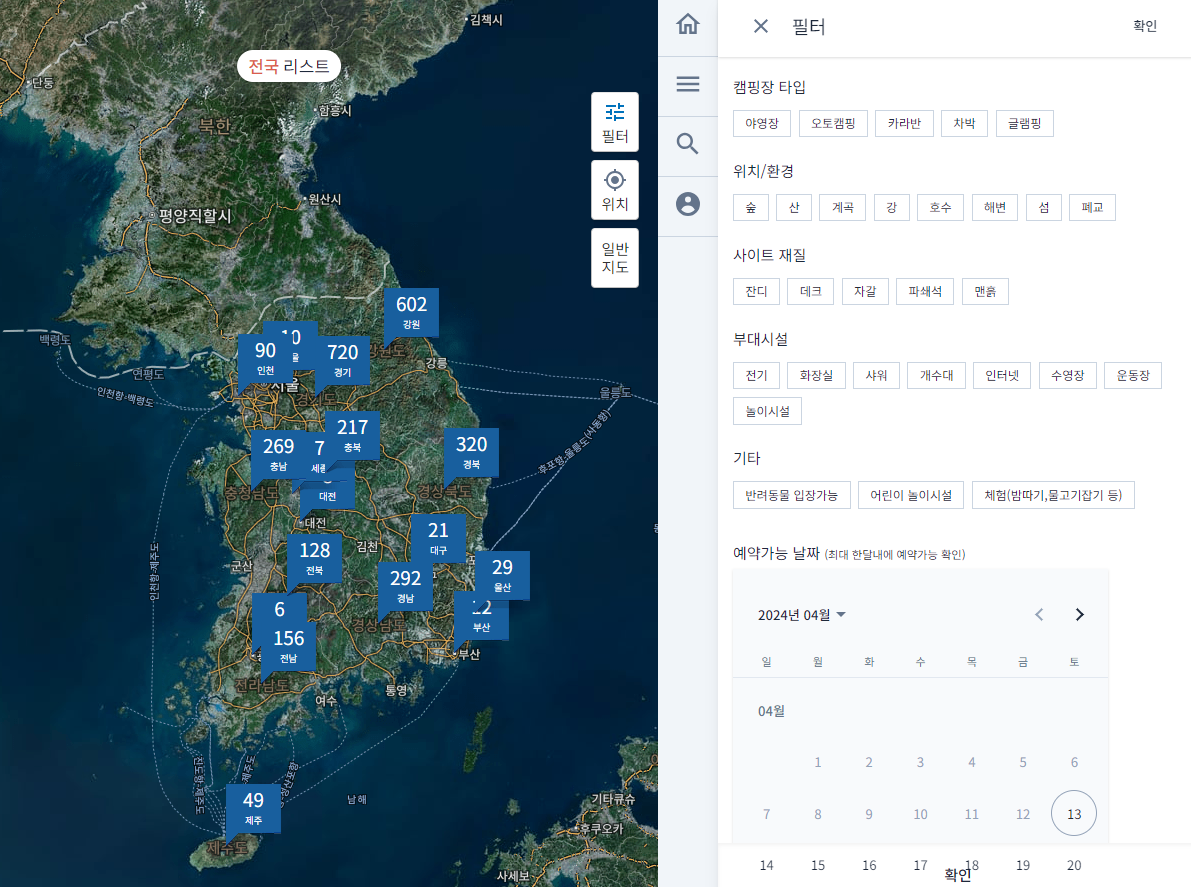
Task: Select the 제주 49 map marker
Action: [x=253, y=808]
